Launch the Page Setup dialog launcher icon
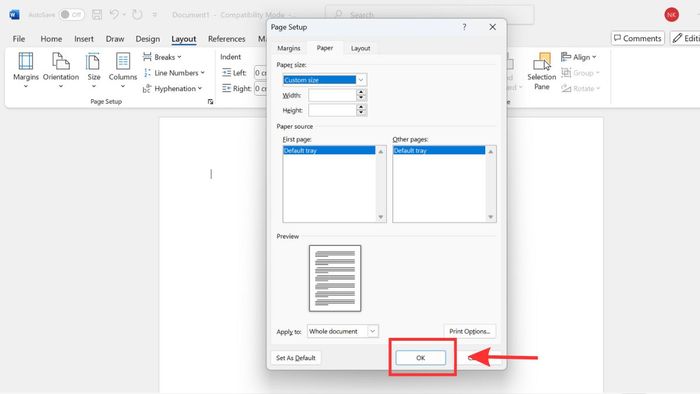 (210, 102)
